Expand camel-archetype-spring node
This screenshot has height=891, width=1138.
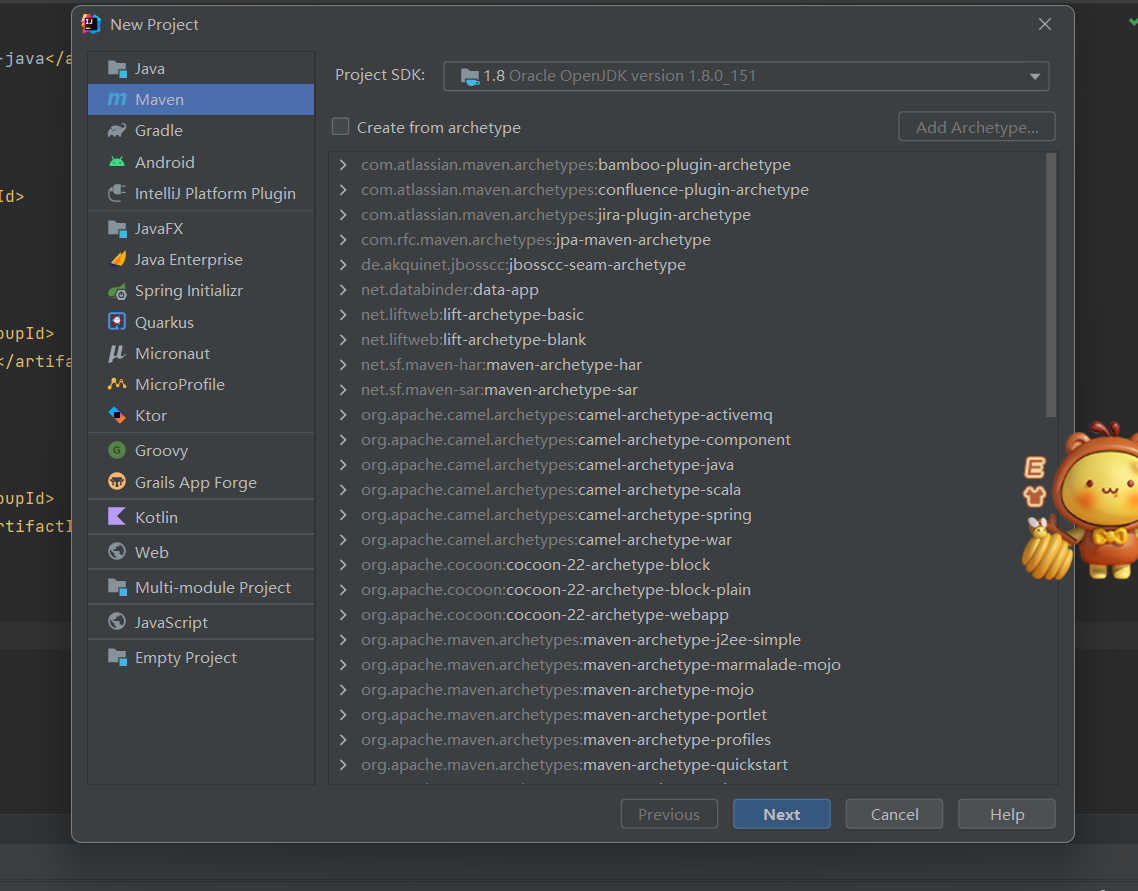click(343, 515)
